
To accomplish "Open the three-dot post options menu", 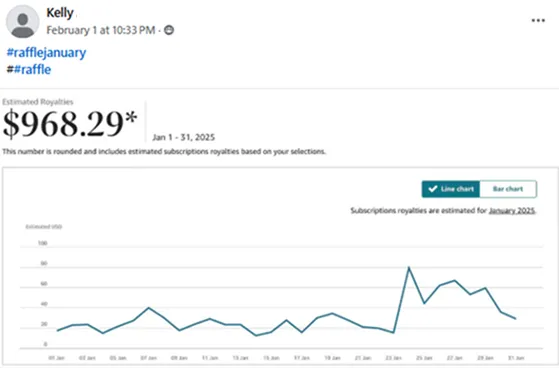I will coord(538,20).
